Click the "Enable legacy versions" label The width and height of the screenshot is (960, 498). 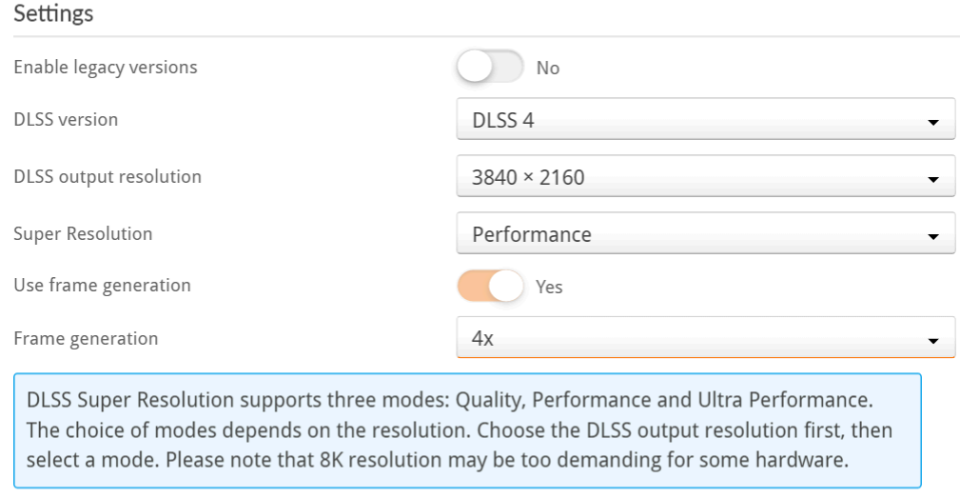104,68
